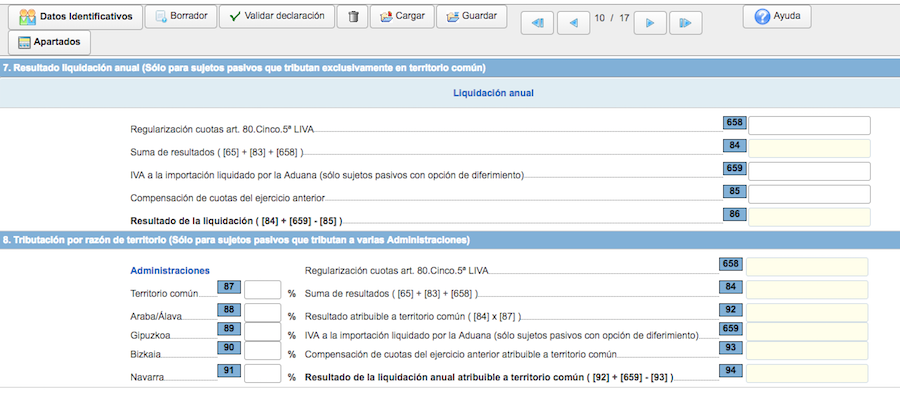Click the Borrador button
The width and height of the screenshot is (900, 409).
[x=180, y=17]
